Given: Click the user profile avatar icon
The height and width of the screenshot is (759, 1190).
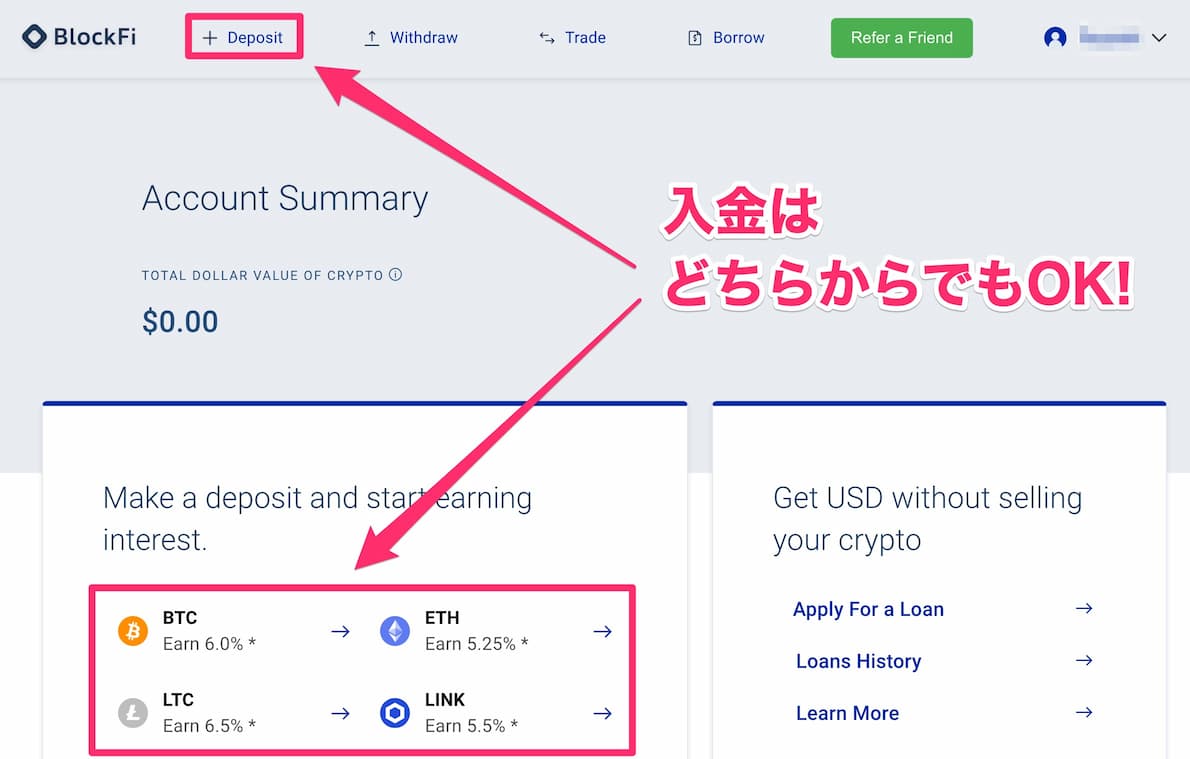Looking at the screenshot, I should coord(1055,37).
